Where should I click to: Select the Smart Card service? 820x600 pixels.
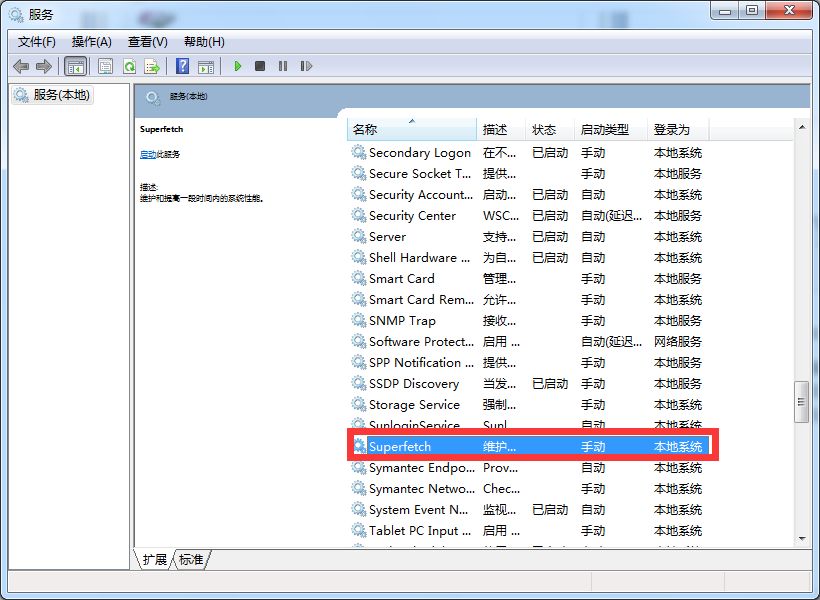[x=528, y=278]
